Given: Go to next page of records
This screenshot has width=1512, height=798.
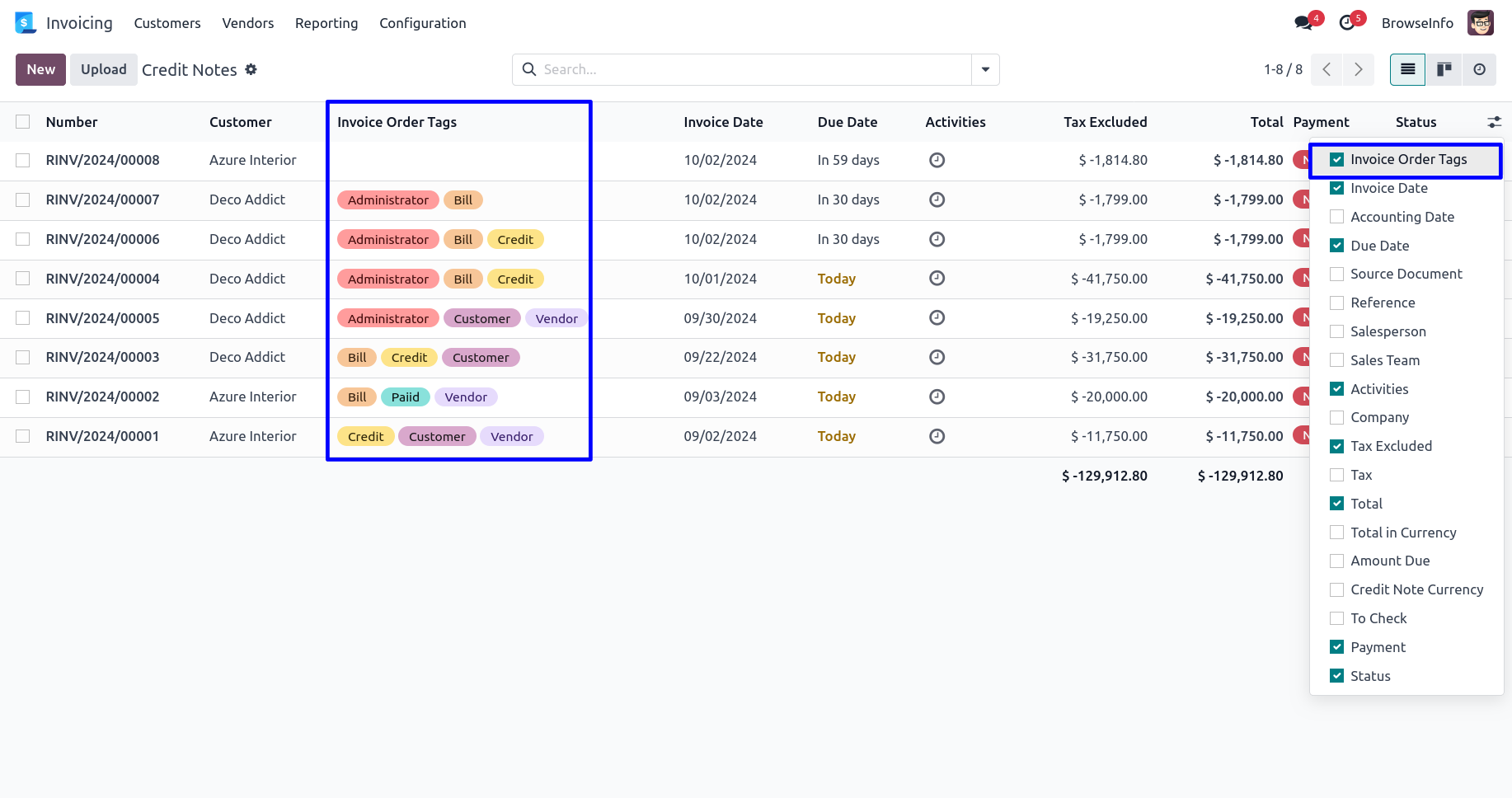Looking at the screenshot, I should [1358, 69].
